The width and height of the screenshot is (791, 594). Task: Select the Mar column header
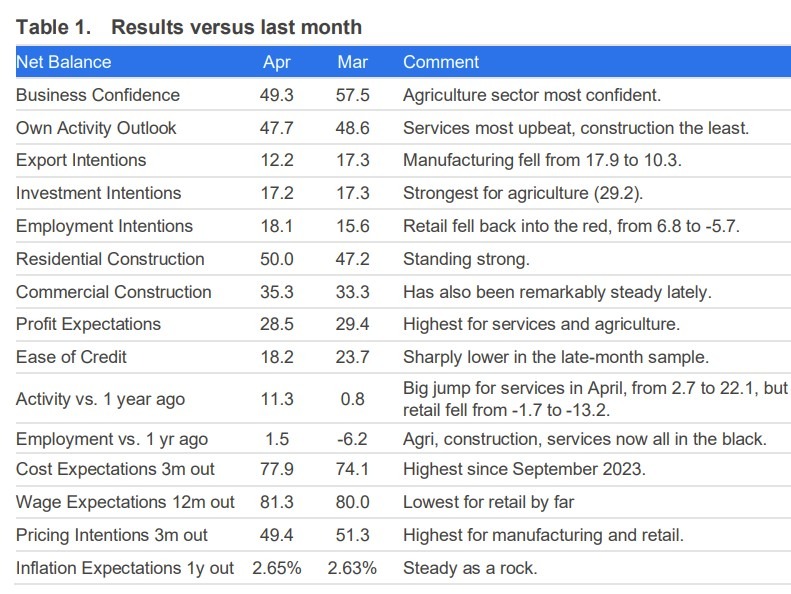(352, 62)
